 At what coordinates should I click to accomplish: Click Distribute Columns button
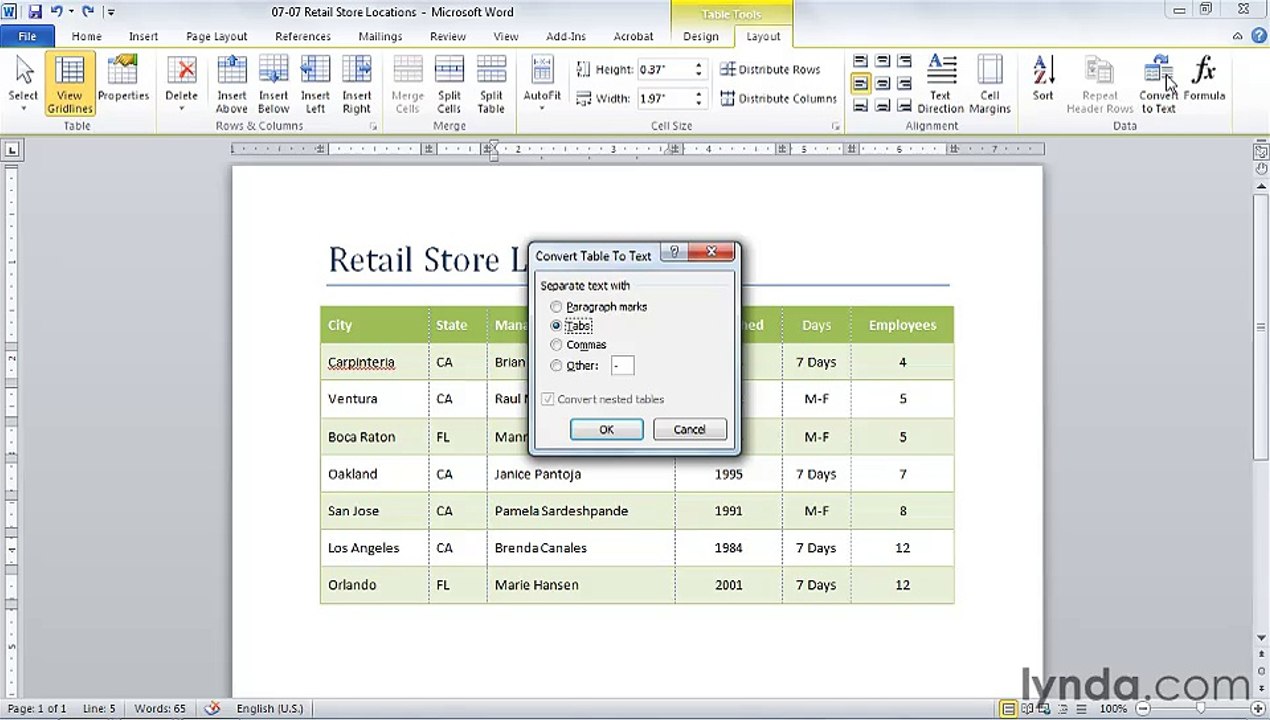click(779, 98)
